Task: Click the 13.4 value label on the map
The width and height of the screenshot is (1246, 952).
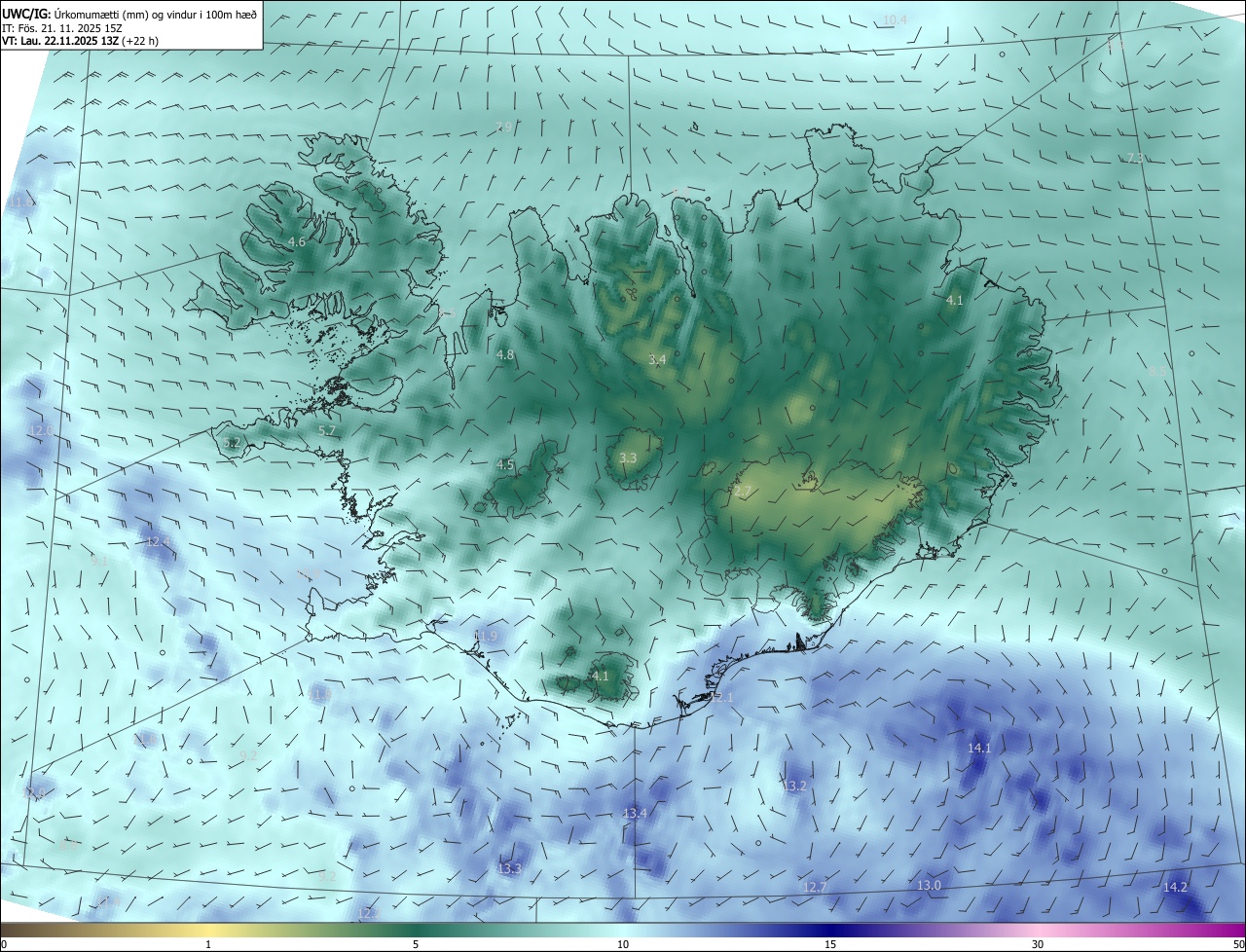Action: 635,813
